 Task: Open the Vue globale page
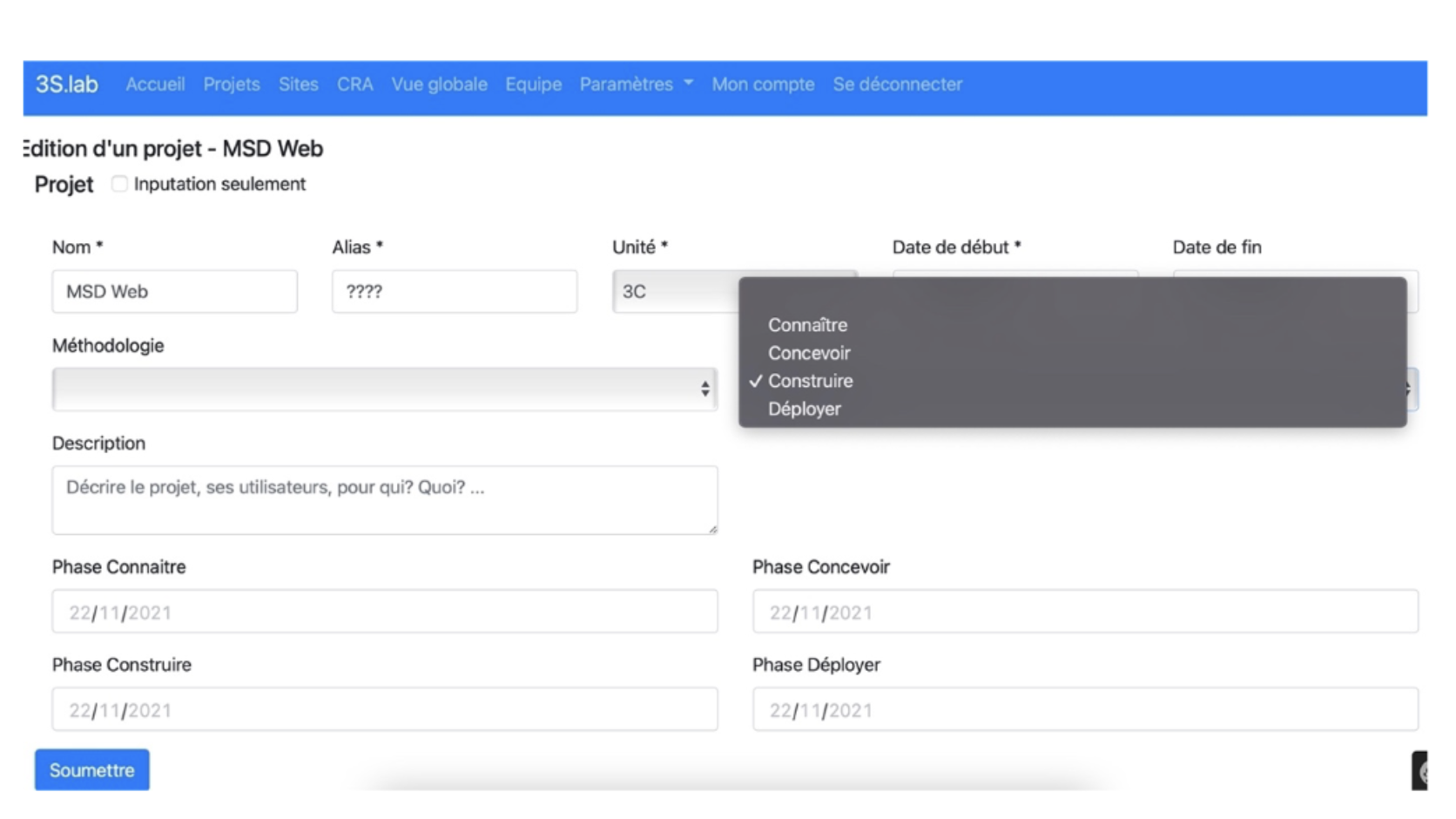(439, 85)
